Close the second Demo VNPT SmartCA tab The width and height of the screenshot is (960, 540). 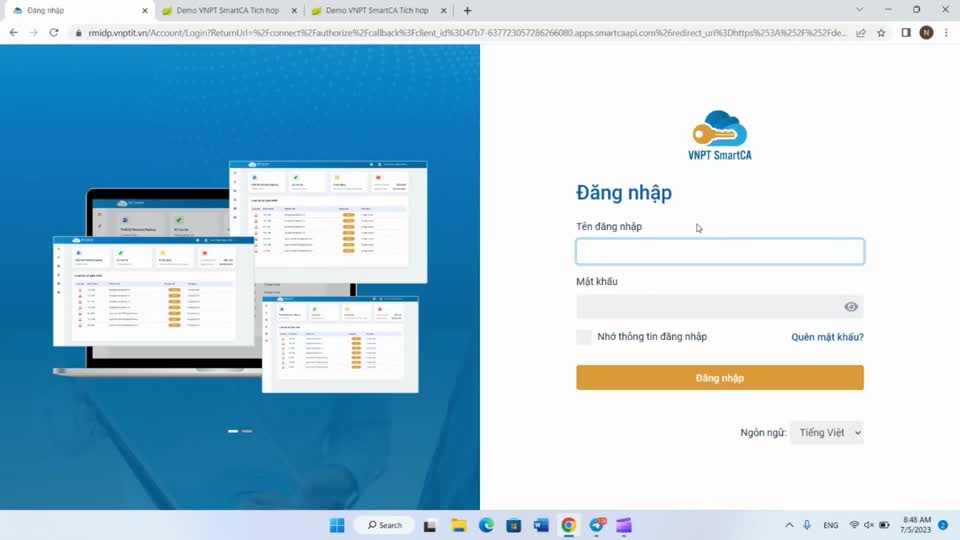coord(443,10)
